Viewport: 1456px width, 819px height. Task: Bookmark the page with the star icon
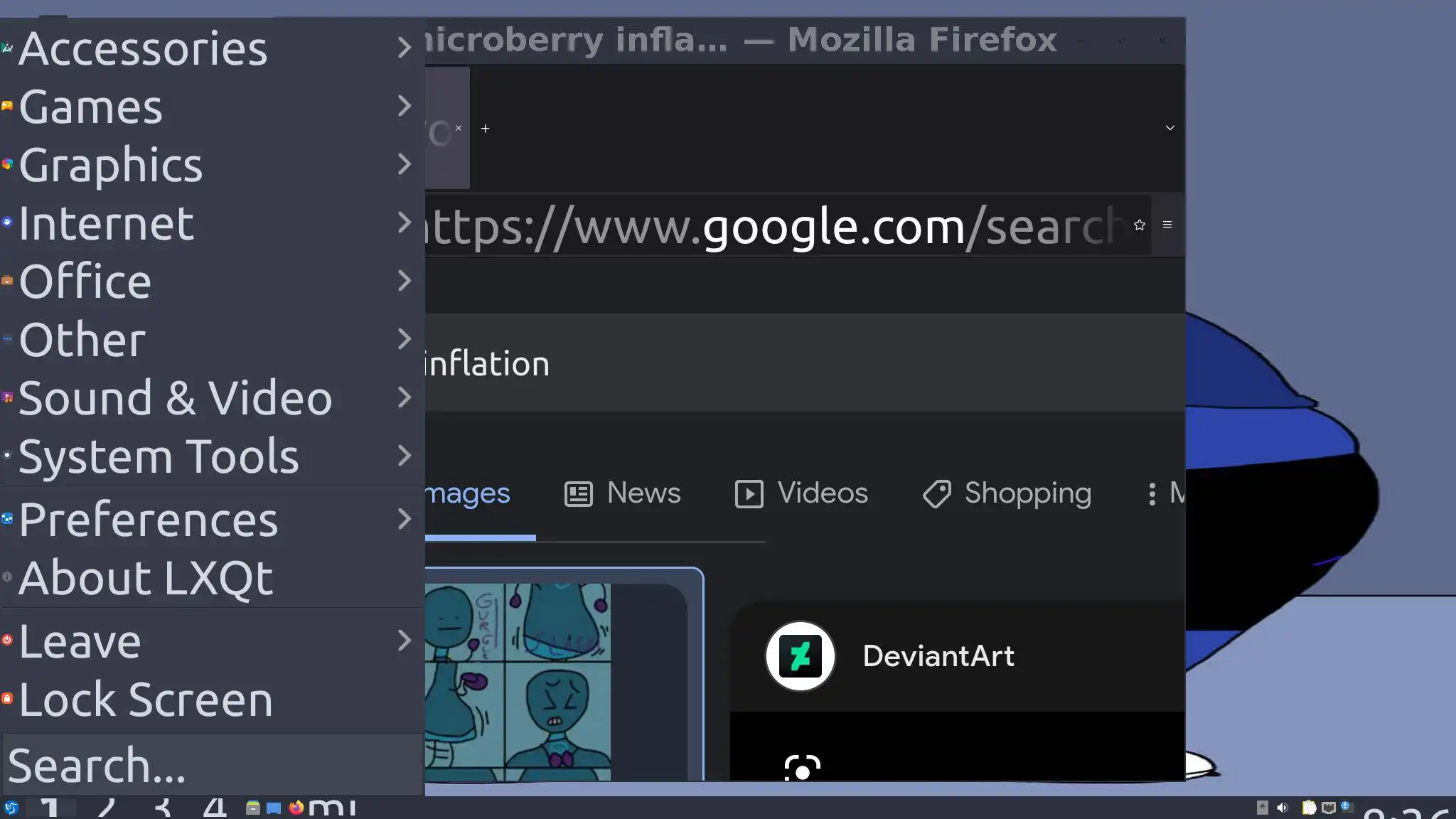[x=1140, y=225]
